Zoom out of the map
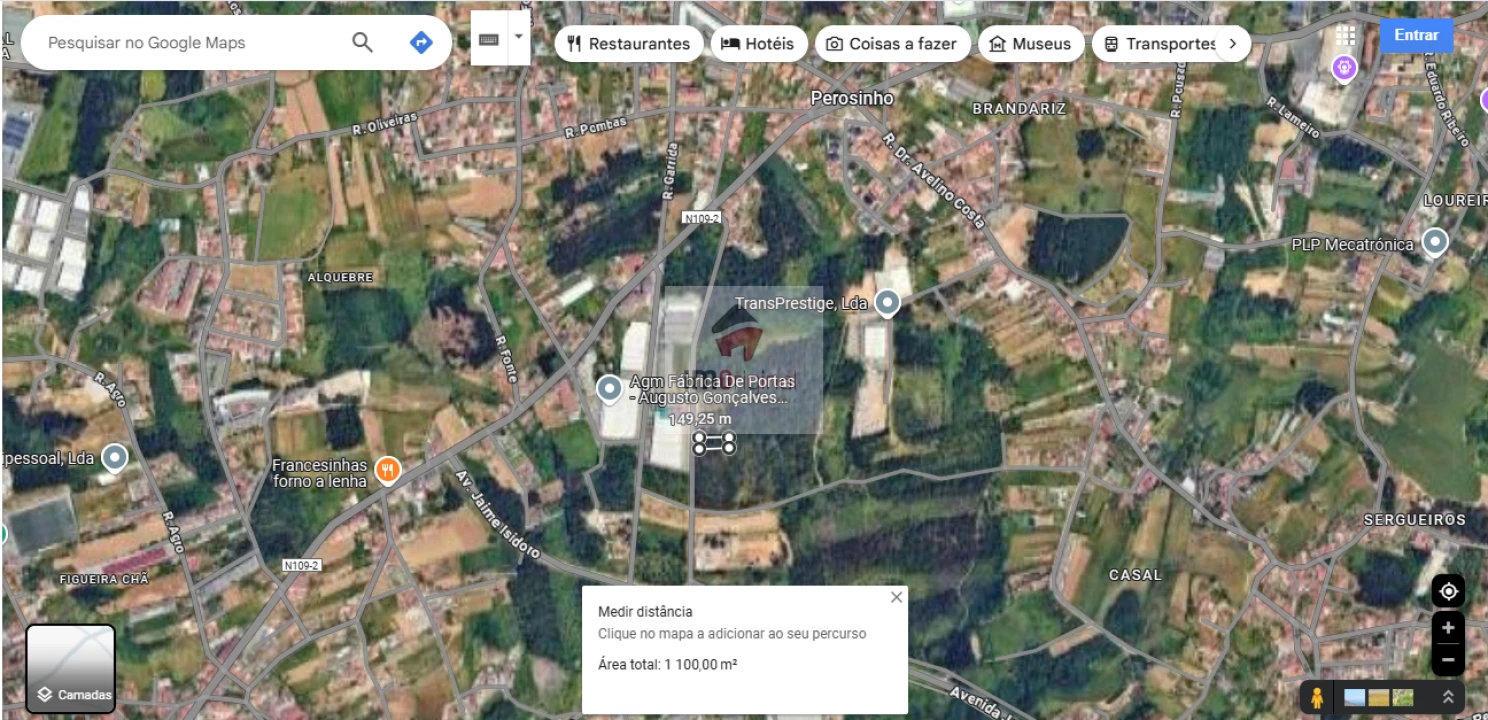 (1448, 660)
